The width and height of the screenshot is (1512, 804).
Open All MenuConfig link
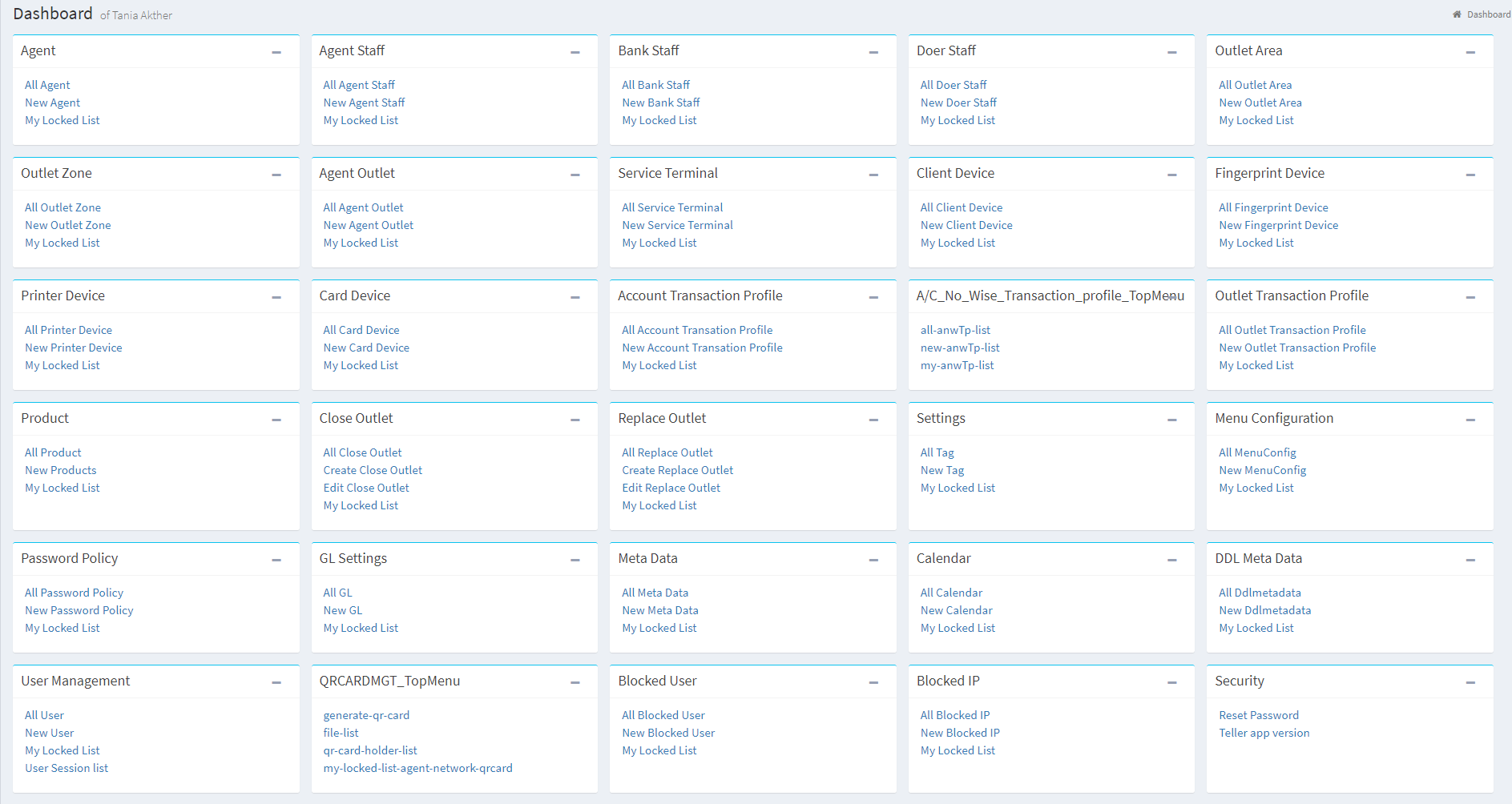pos(1257,452)
